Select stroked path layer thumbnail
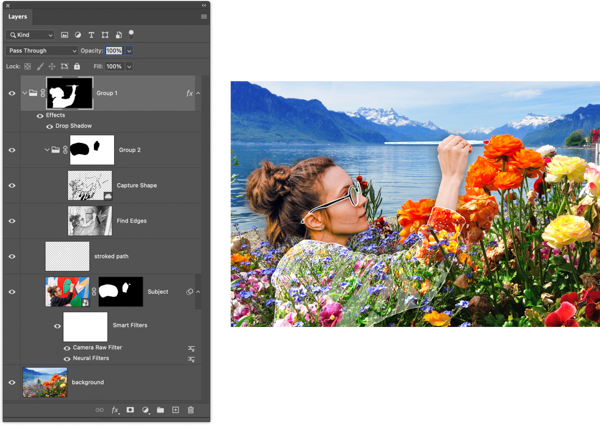 (x=67, y=256)
